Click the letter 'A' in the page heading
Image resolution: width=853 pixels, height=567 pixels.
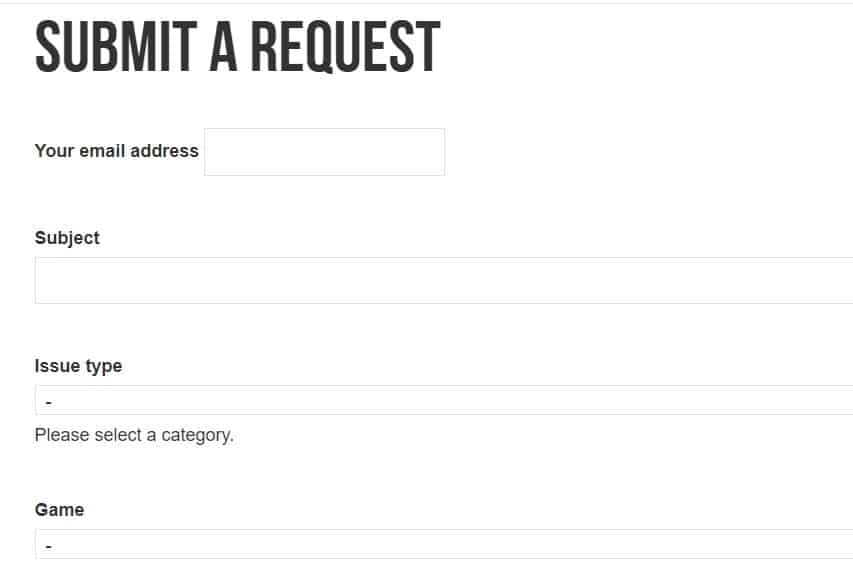[224, 46]
